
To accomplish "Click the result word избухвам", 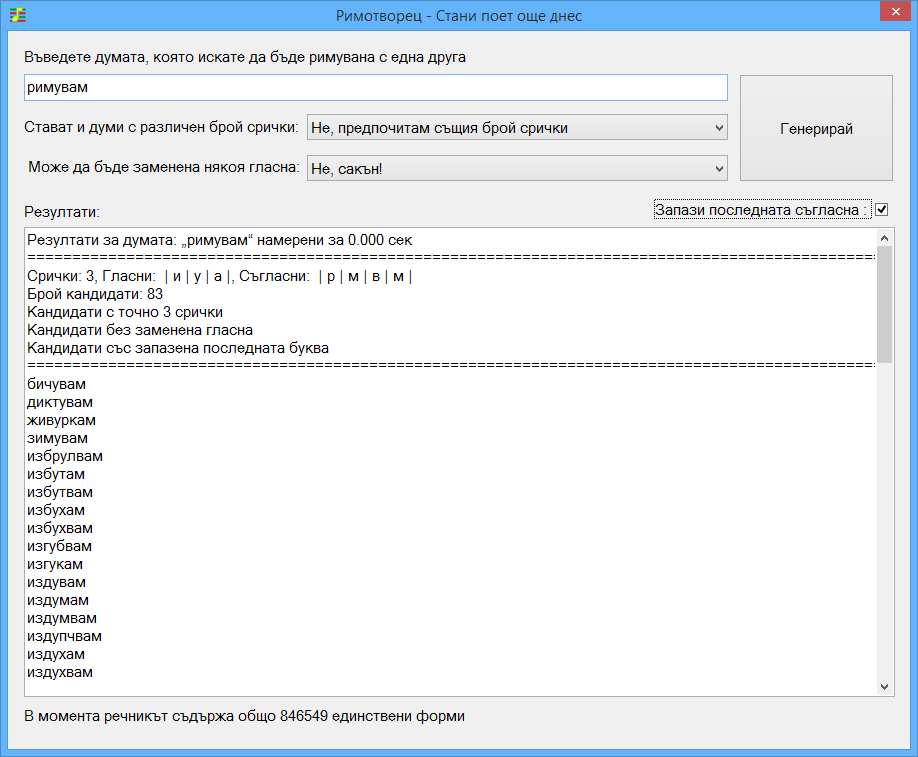I will pos(60,528).
